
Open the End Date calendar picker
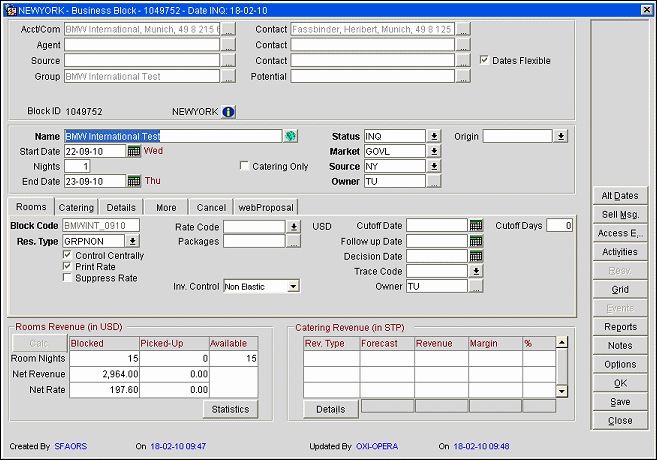pos(134,181)
